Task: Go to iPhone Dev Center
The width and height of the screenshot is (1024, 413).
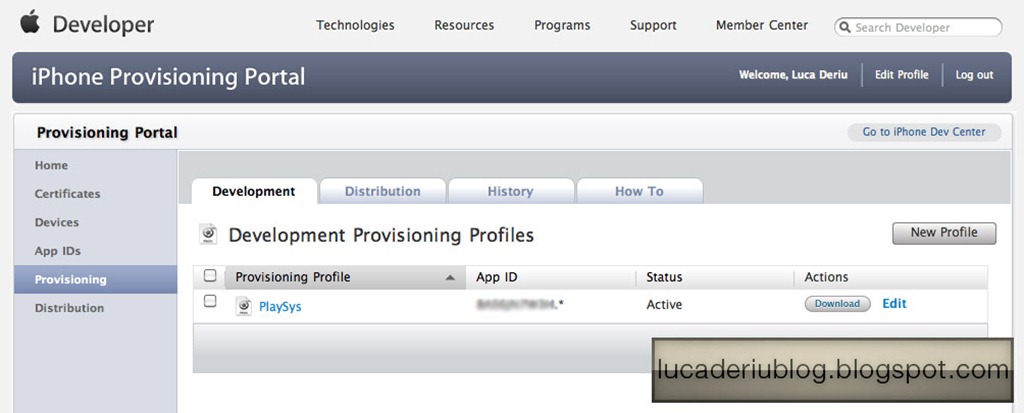Action: (x=924, y=132)
